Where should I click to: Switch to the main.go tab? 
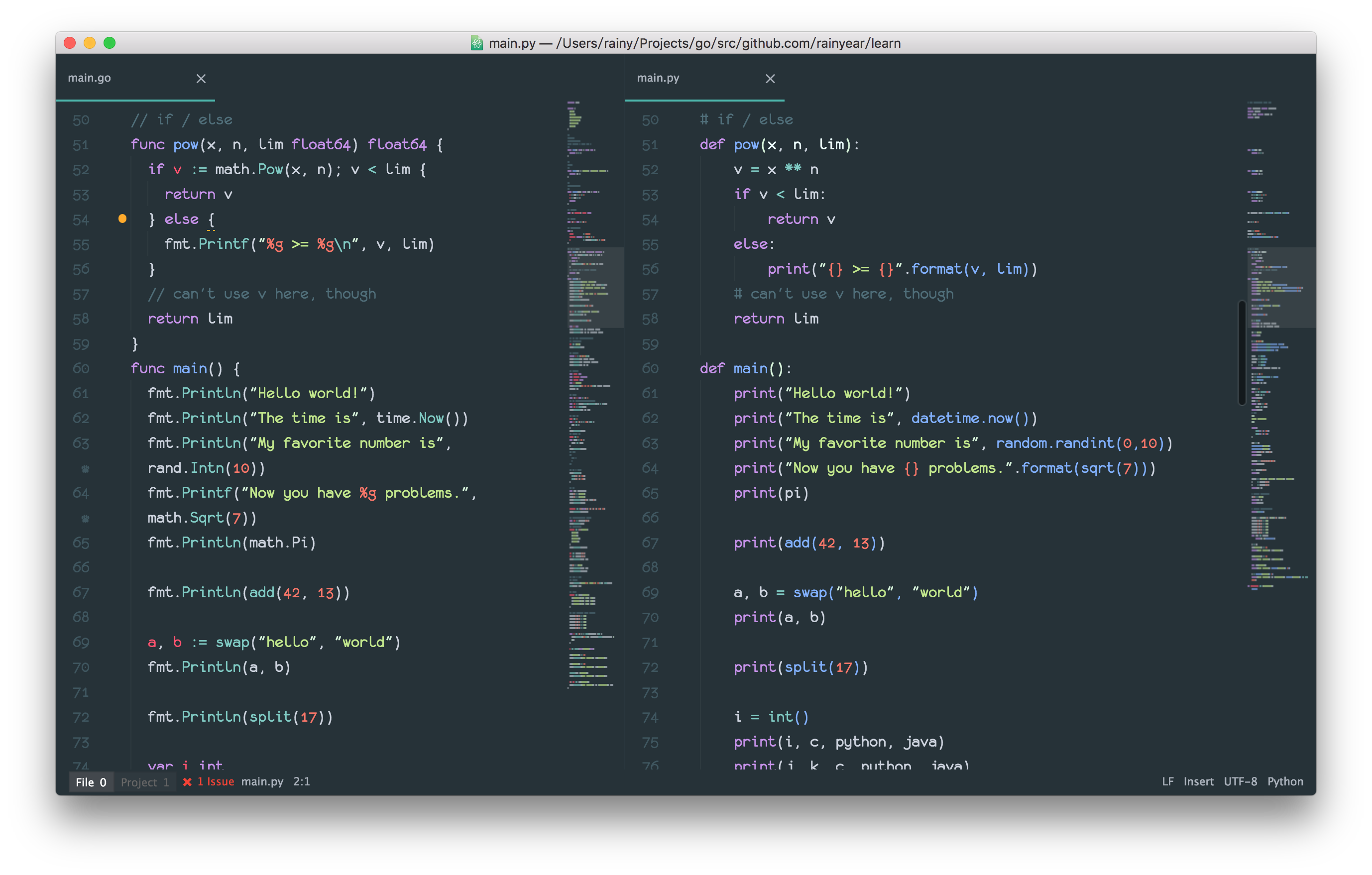point(89,78)
